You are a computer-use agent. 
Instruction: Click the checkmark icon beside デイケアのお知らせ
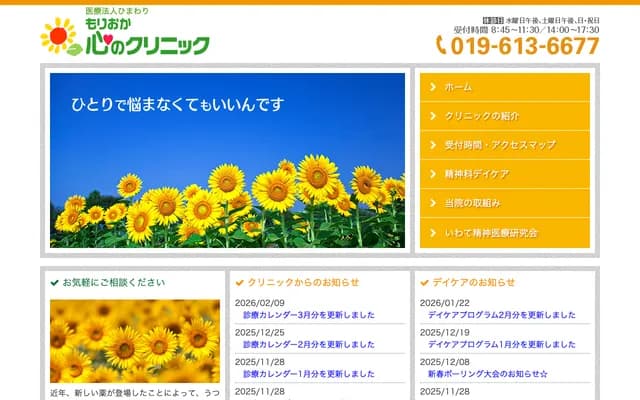[424, 283]
